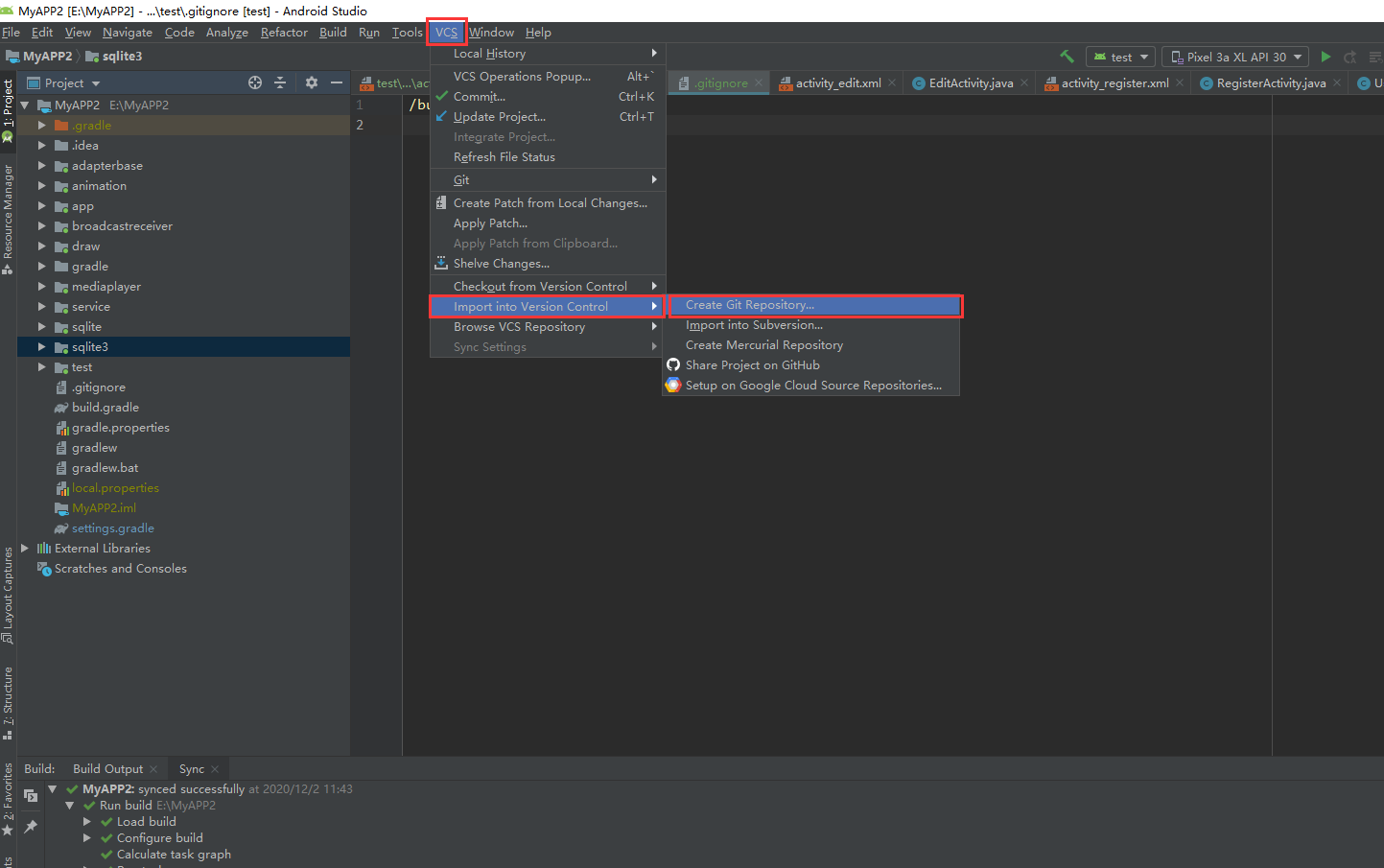Select Scratches and Consoles
This screenshot has width=1384, height=868.
click(x=120, y=568)
